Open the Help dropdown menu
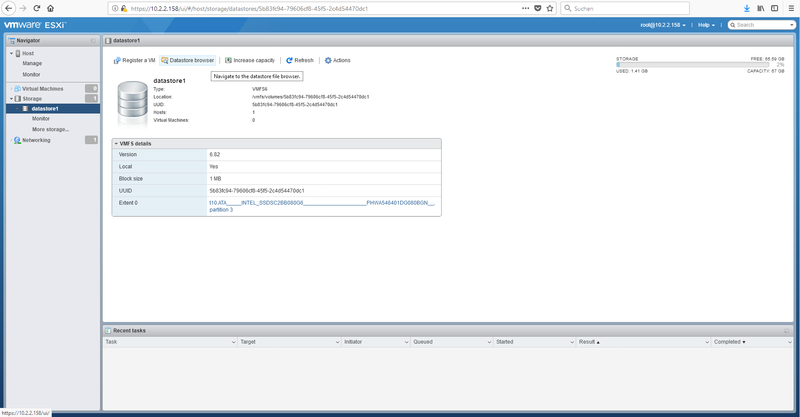The width and height of the screenshot is (800, 417). (706, 25)
